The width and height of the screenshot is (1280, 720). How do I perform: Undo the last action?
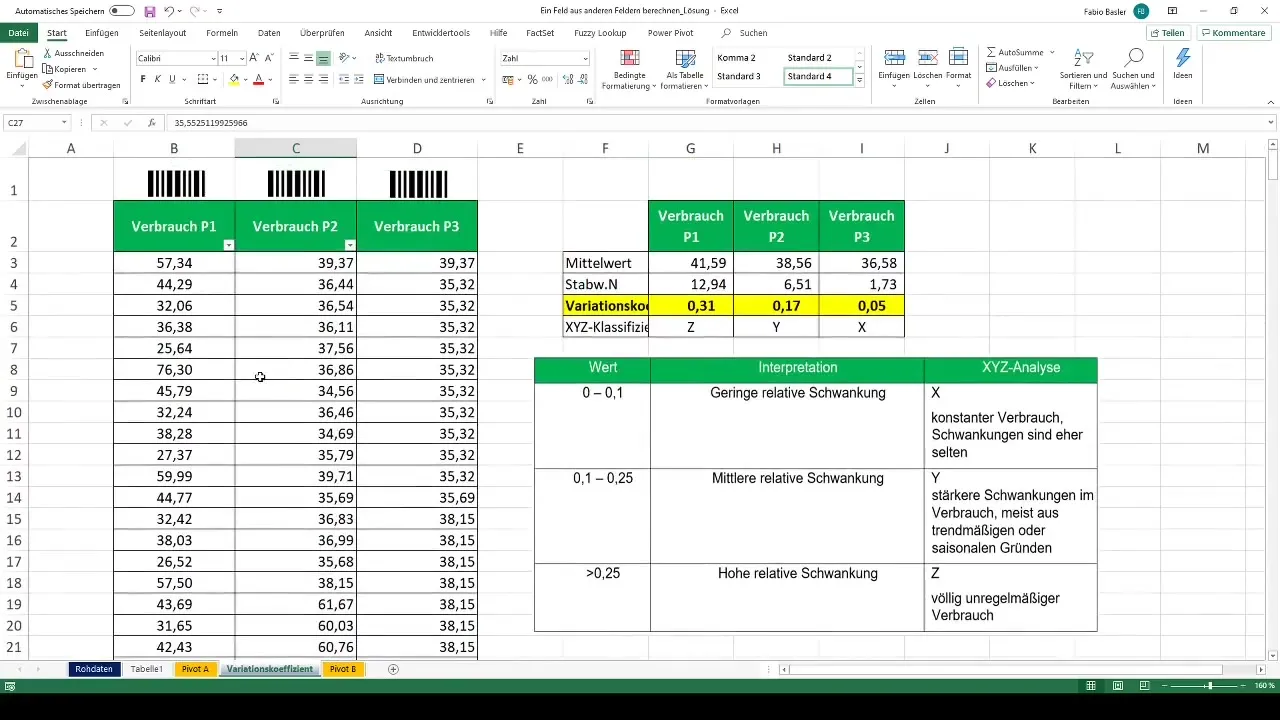[169, 11]
